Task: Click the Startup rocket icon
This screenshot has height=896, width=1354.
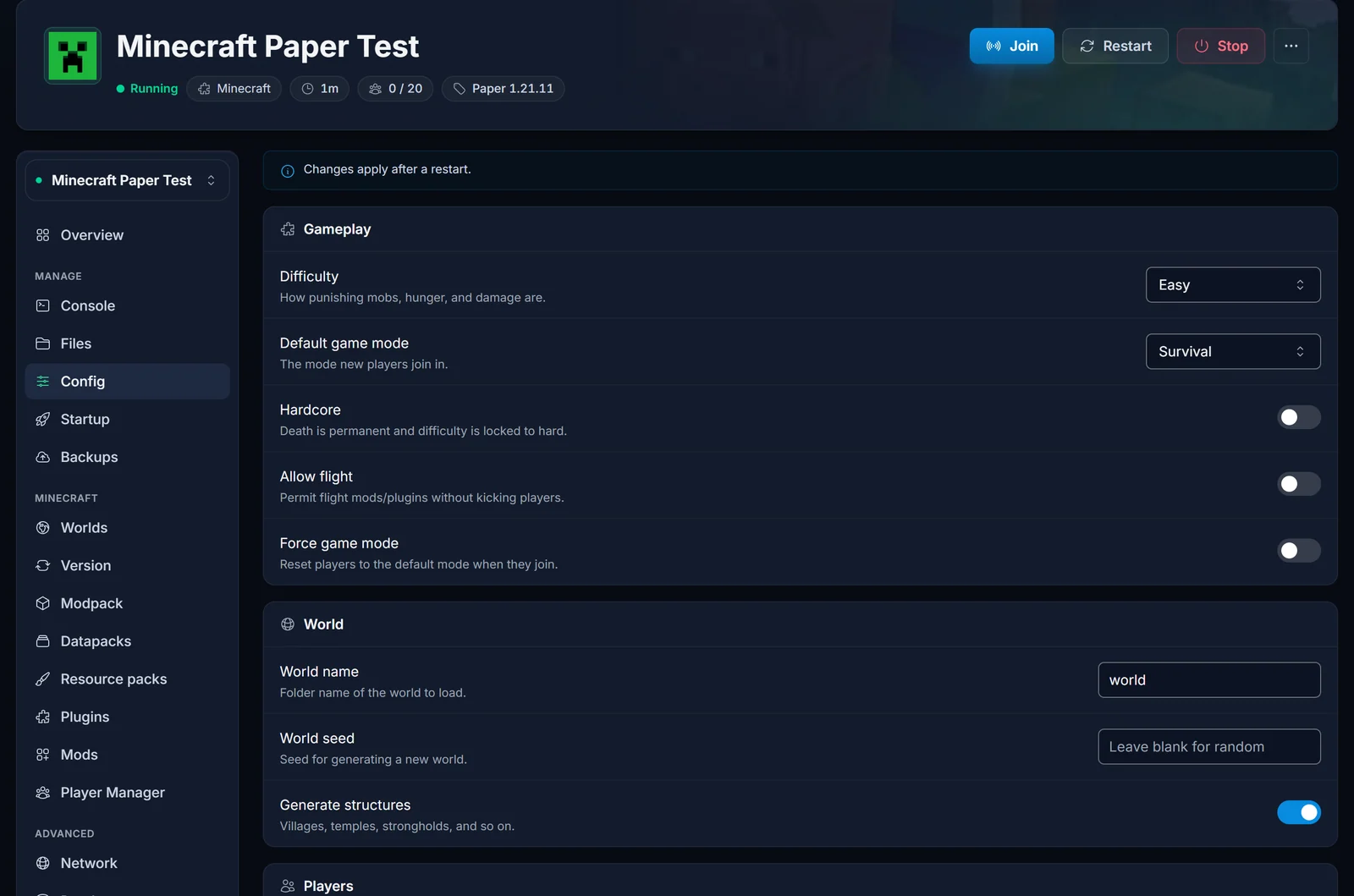Action: [43, 419]
